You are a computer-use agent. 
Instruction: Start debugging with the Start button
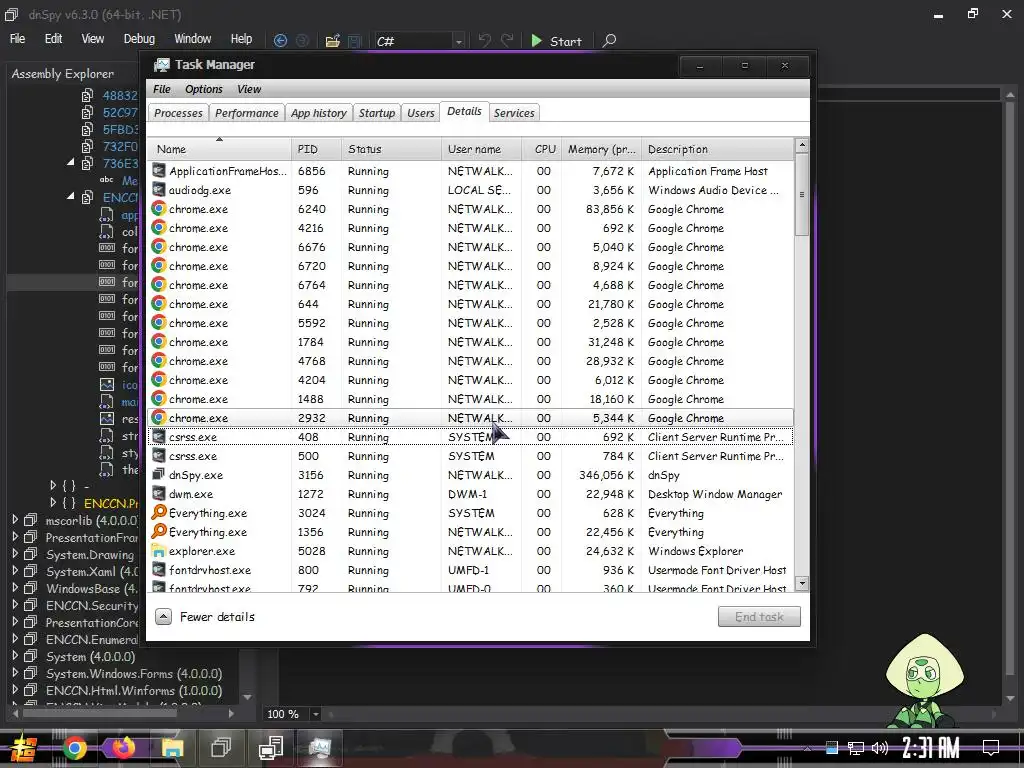[x=556, y=41]
